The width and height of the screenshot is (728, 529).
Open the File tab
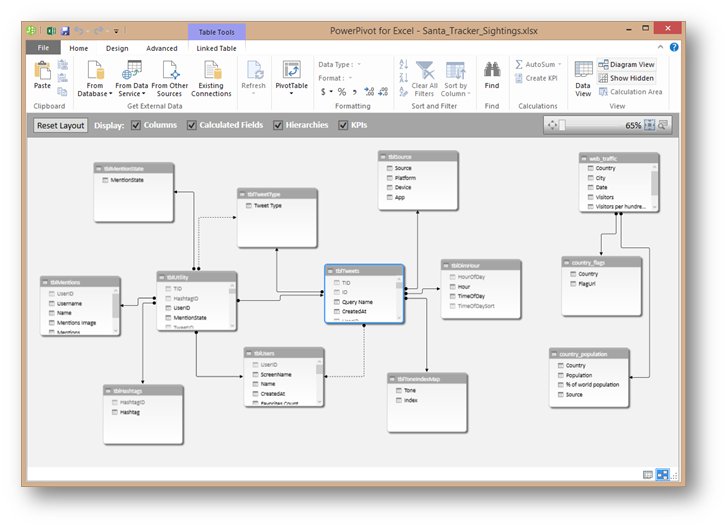[x=43, y=48]
